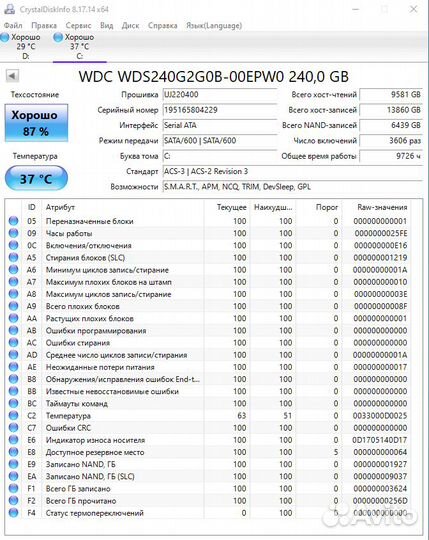The width and height of the screenshot is (429, 540).
Task: Open the Справка menu
Action: tap(163, 25)
